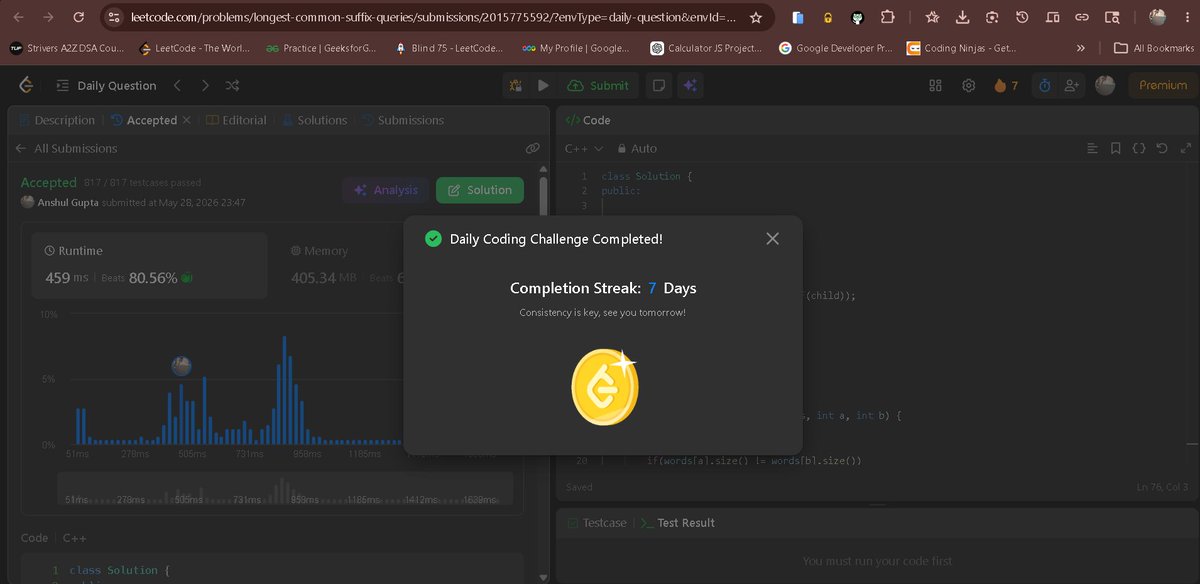Image resolution: width=1200 pixels, height=584 pixels.
Task: Click the invite user icon
Action: click(1072, 85)
